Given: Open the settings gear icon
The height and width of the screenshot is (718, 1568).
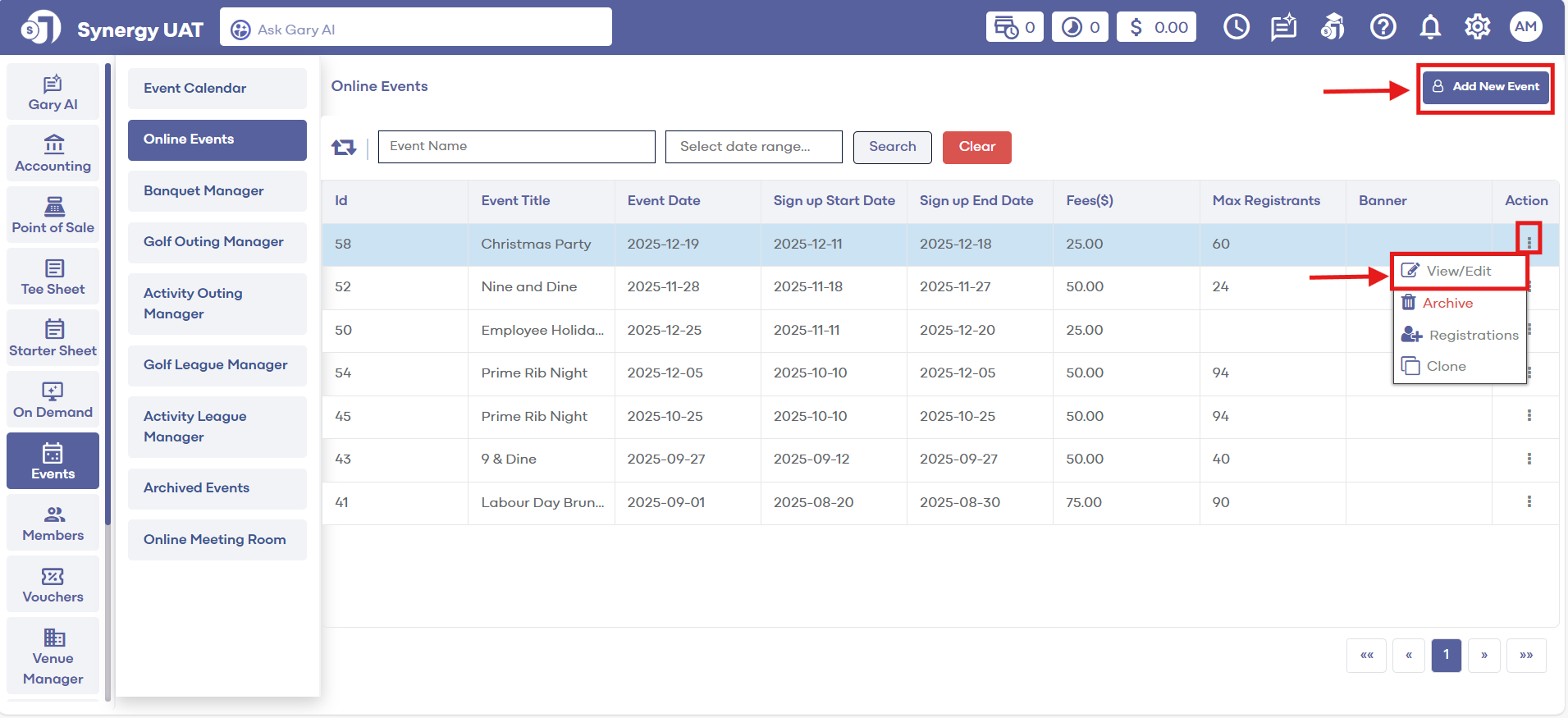Looking at the screenshot, I should [x=1477, y=28].
